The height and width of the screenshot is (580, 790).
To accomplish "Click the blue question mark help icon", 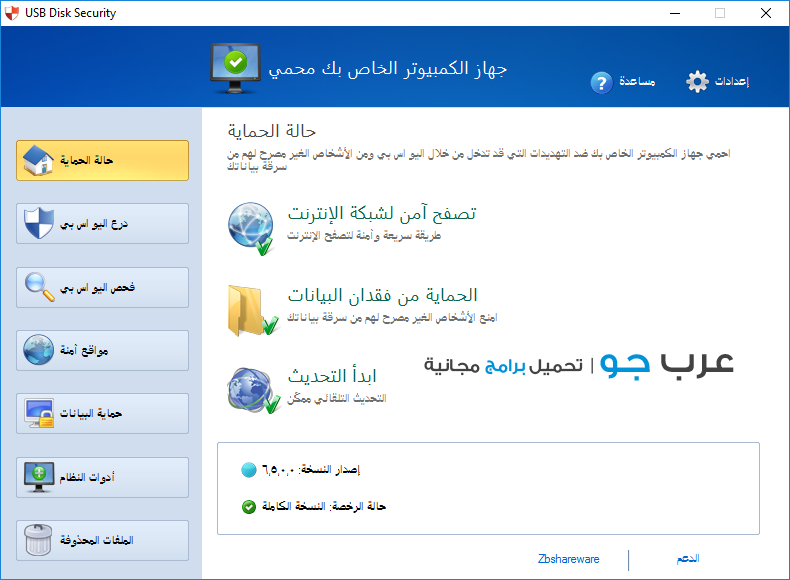I will (602, 83).
